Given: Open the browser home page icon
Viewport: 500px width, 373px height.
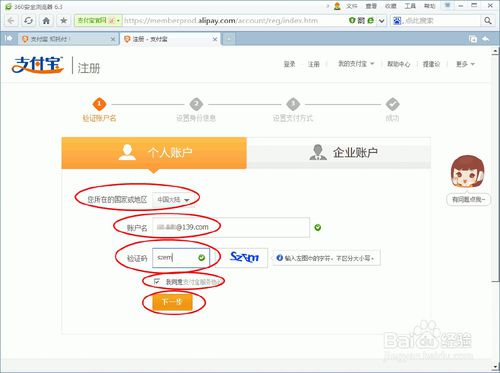Looking at the screenshot, I should point(46,21).
